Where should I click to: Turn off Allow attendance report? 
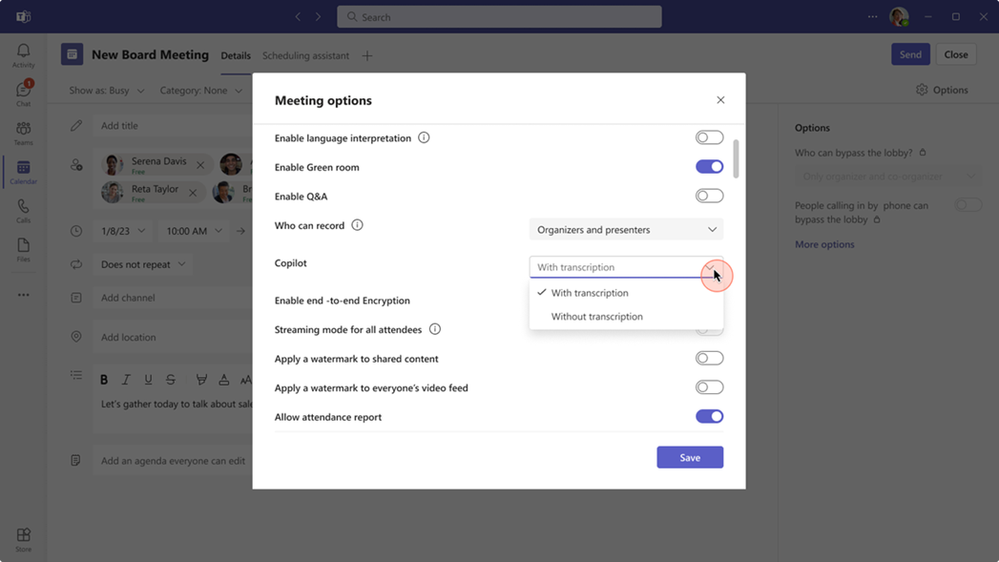click(709, 417)
